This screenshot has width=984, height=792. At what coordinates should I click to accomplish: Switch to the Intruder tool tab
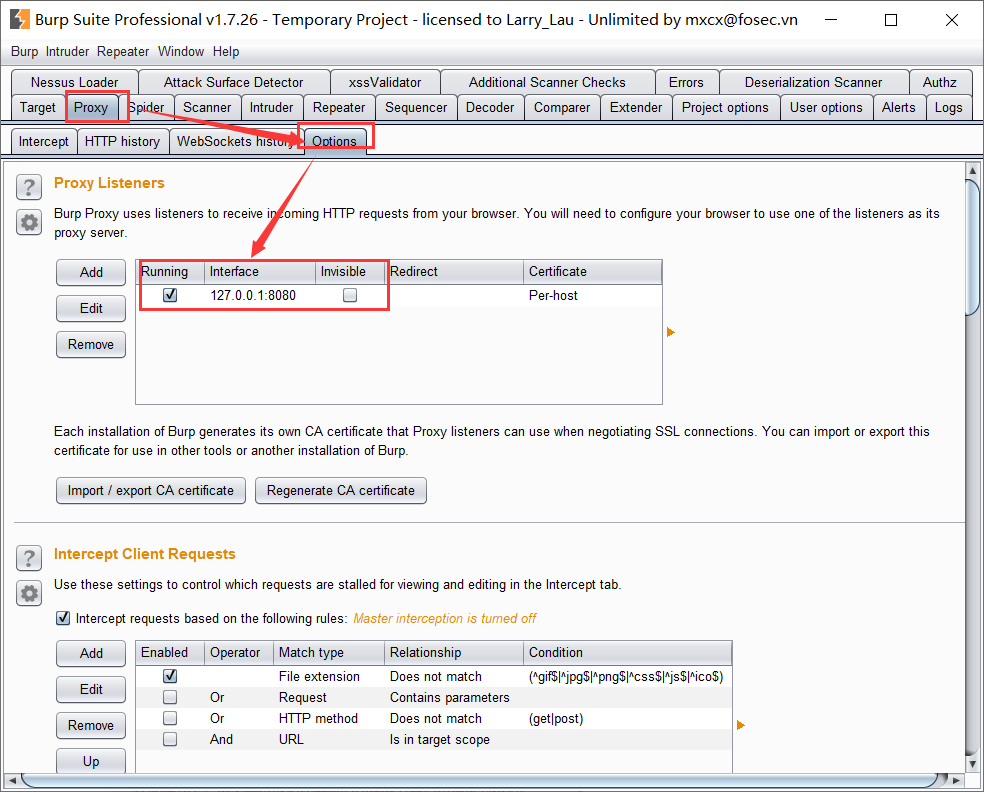(x=271, y=107)
